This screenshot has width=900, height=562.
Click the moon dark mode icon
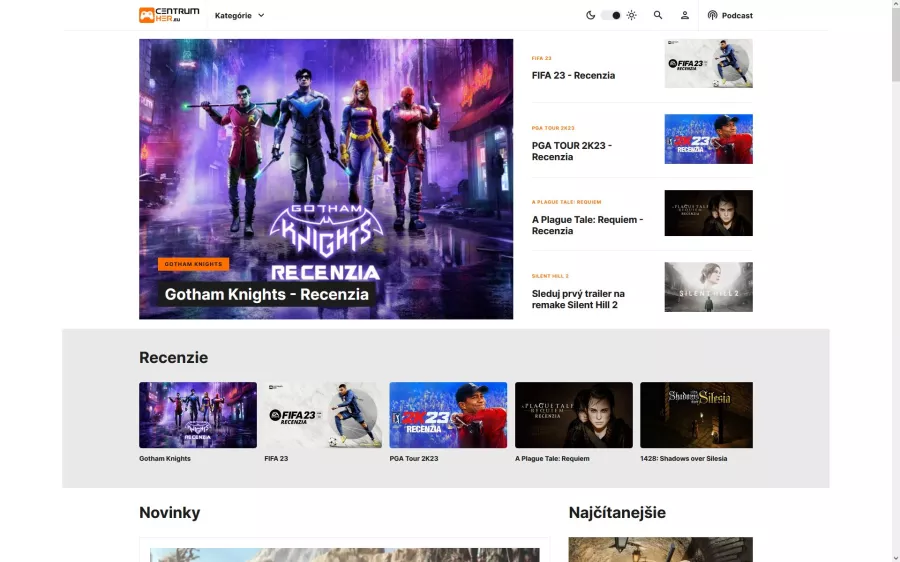click(x=590, y=15)
